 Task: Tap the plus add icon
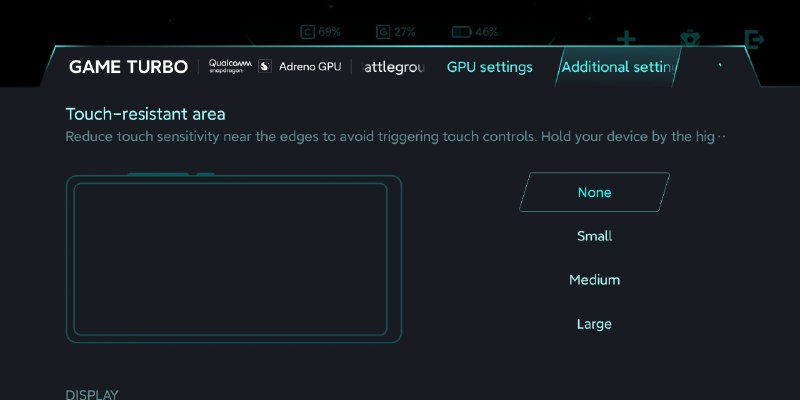tap(626, 39)
